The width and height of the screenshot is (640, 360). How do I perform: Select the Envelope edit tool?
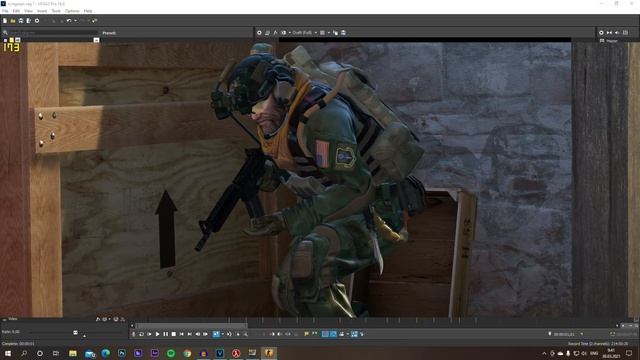[x=229, y=334]
